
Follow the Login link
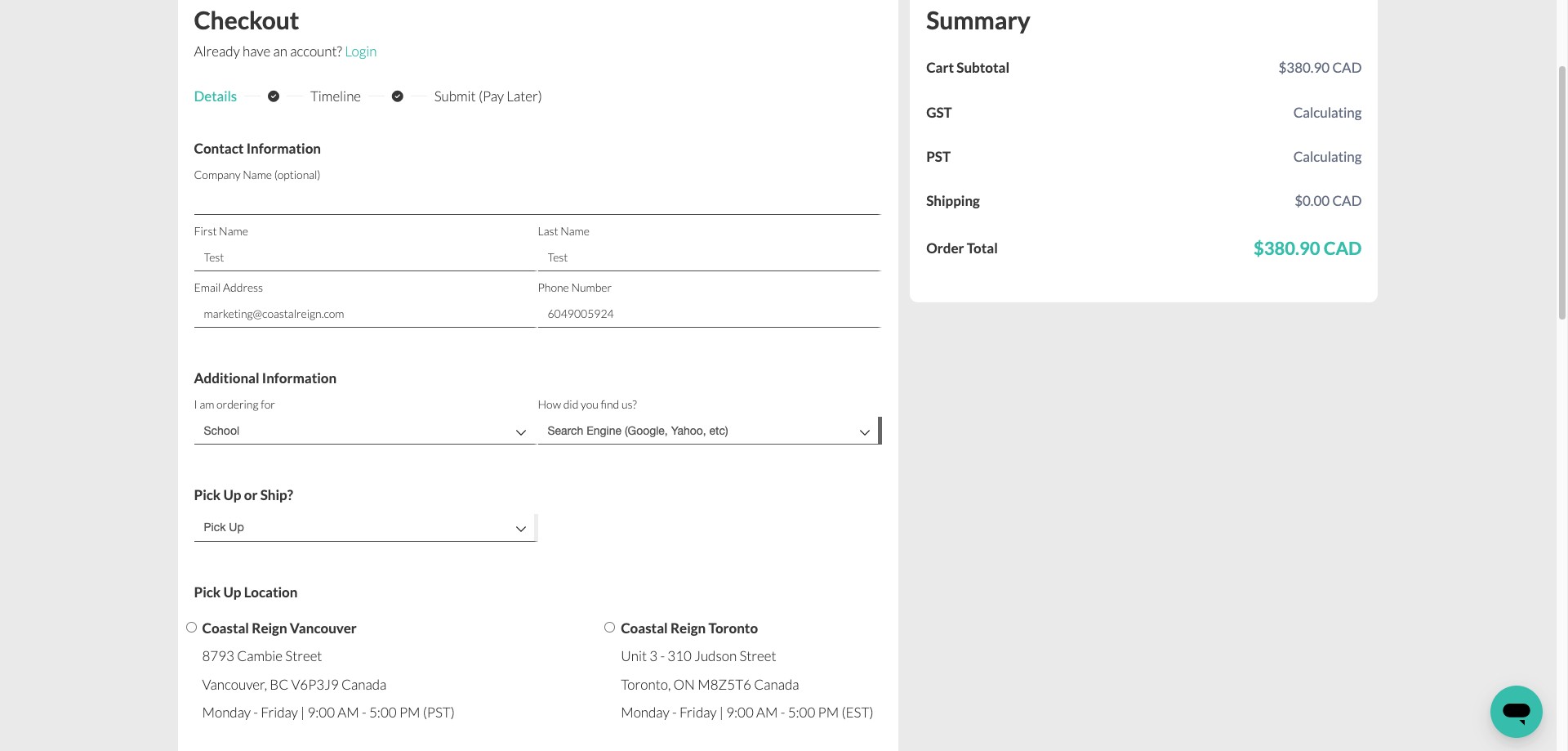click(361, 51)
